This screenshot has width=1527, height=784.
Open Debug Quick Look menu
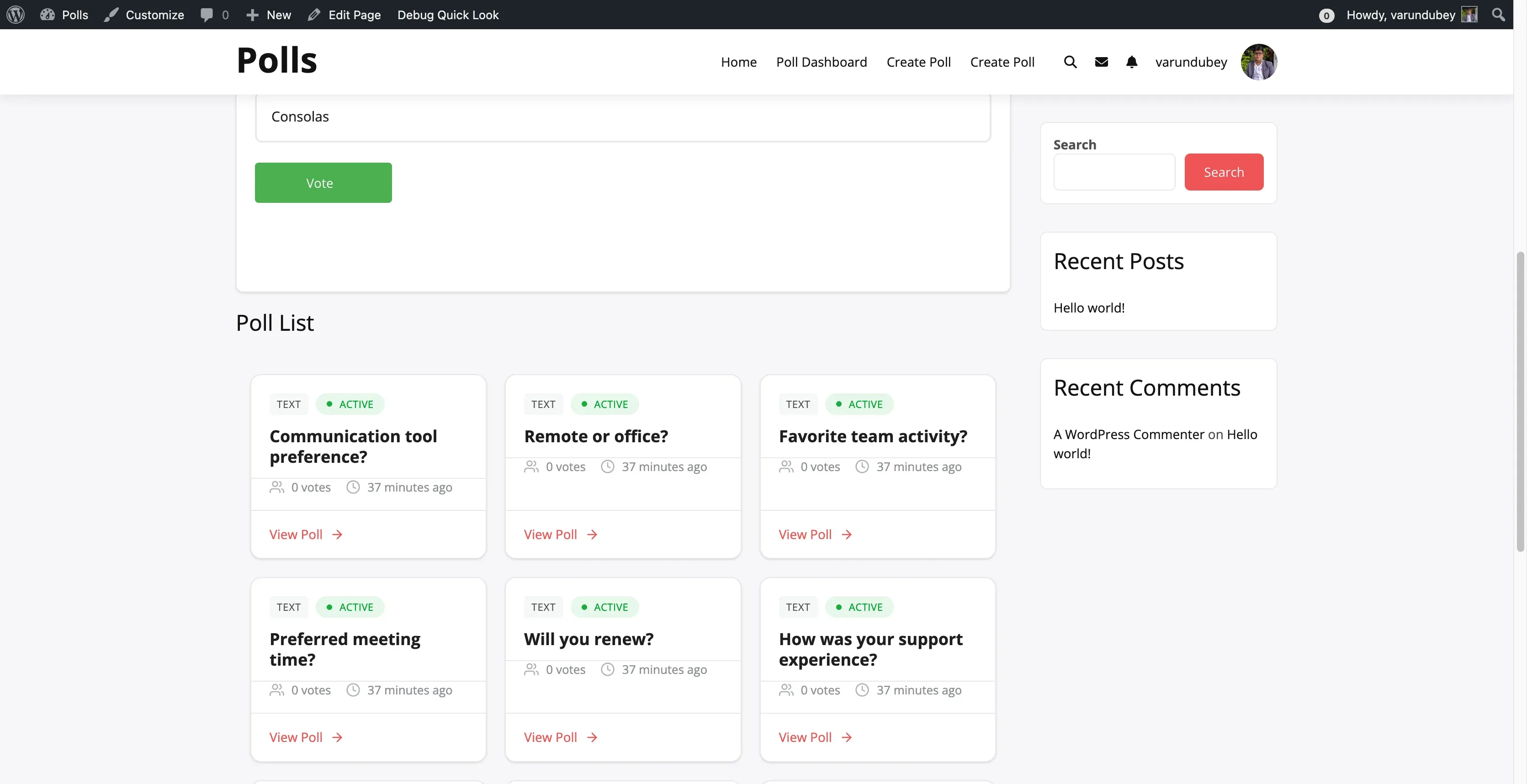coord(448,15)
